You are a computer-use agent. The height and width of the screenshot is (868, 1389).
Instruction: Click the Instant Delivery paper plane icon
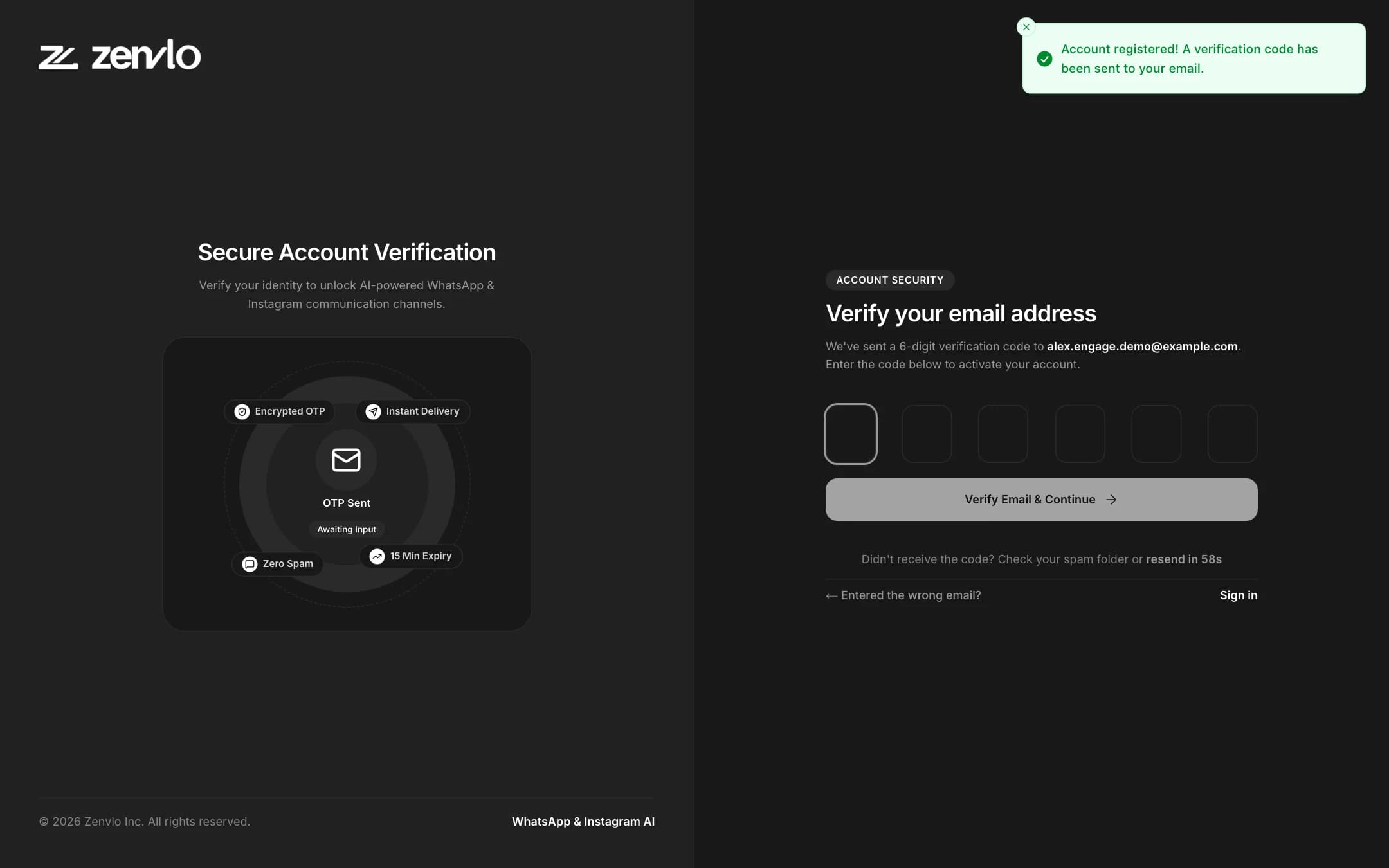[x=373, y=411]
